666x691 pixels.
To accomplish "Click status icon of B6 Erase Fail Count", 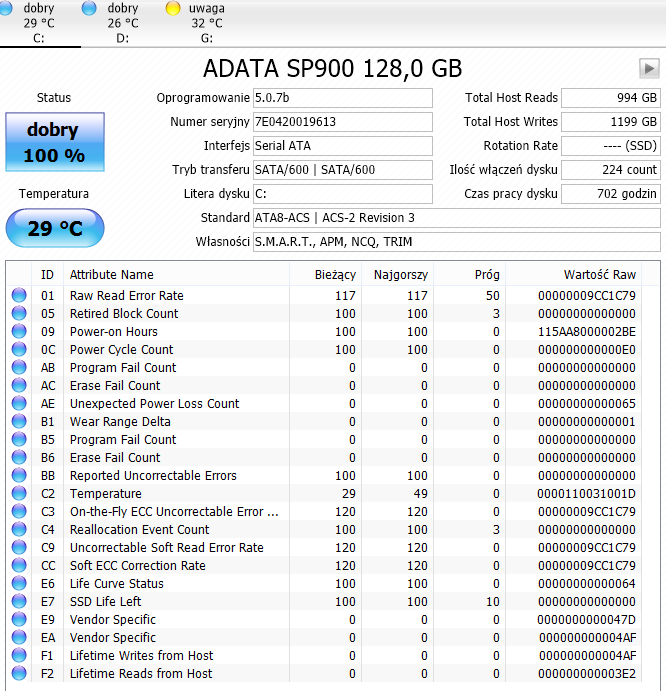I will point(19,457).
